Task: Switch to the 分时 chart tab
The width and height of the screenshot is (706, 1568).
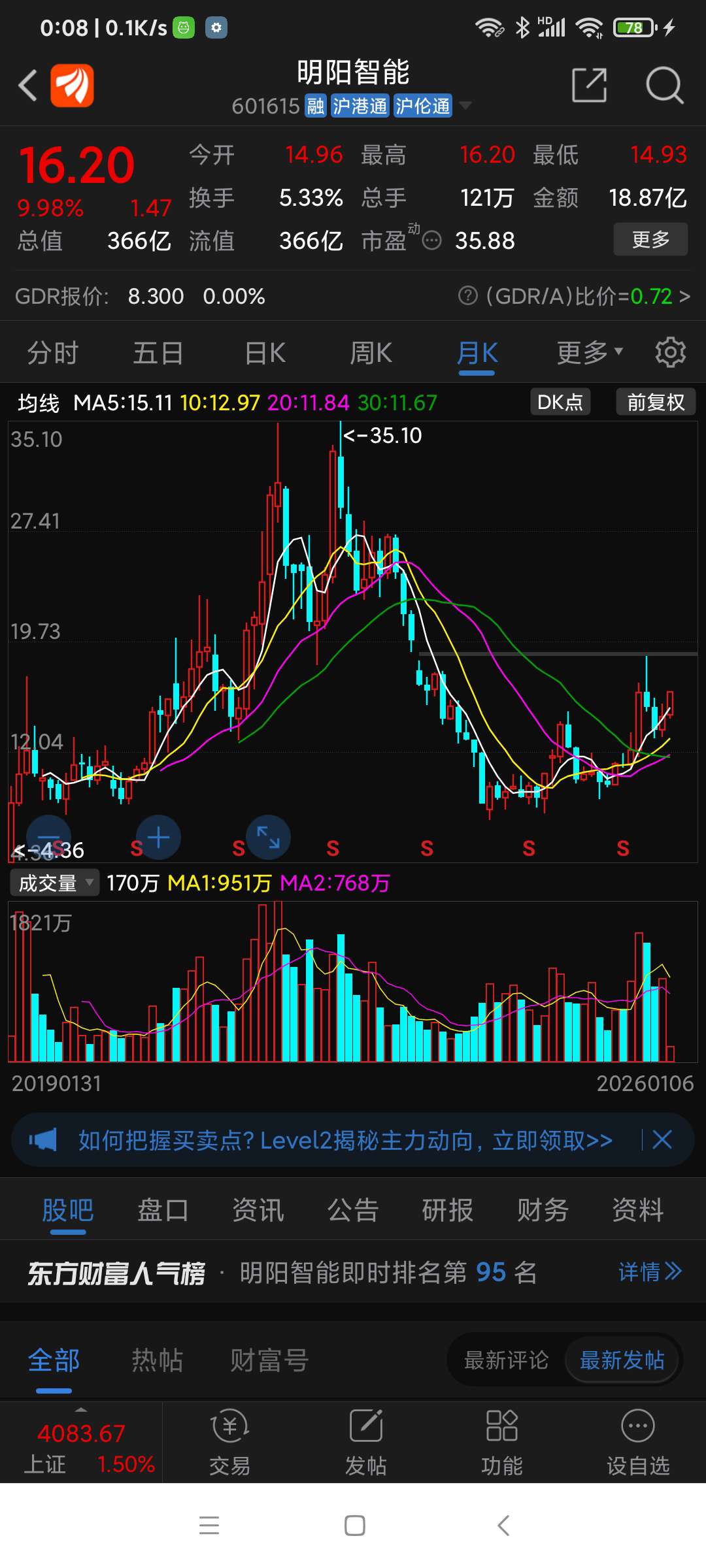Action: pyautogui.click(x=53, y=353)
